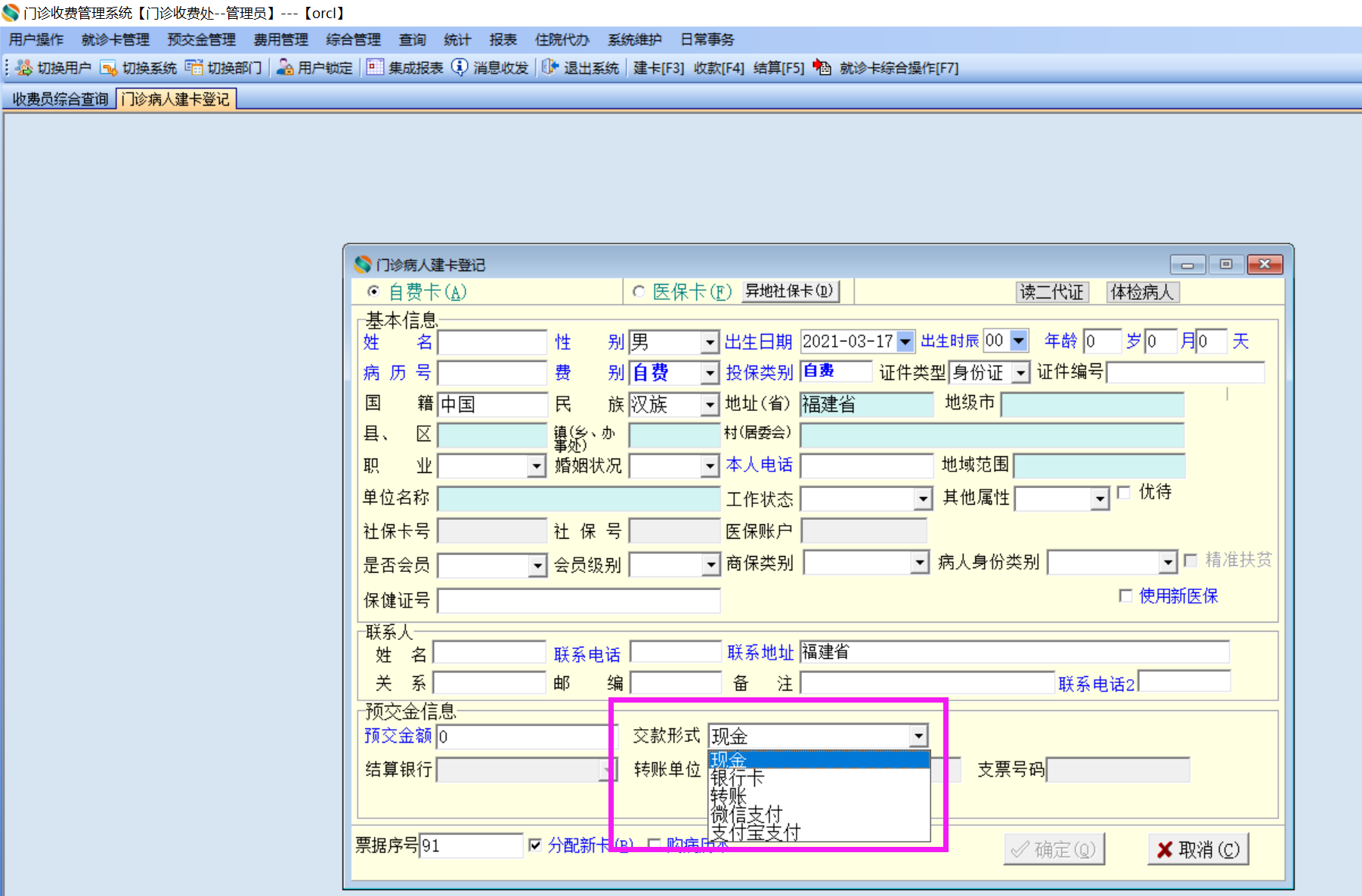Open the 病人身份类别 dropdown
Viewport: 1362px width, 896px height.
pyautogui.click(x=1169, y=562)
